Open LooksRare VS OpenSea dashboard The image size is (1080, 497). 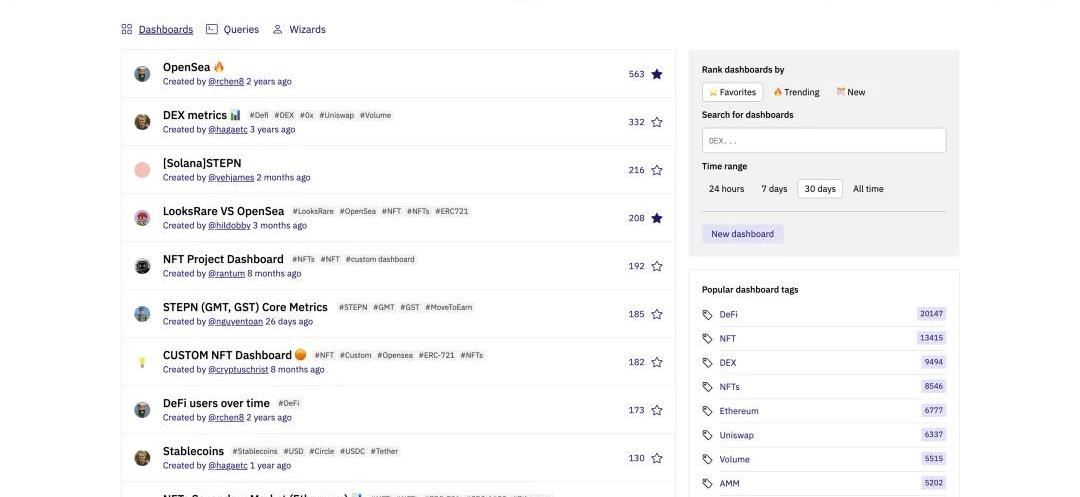click(x=223, y=211)
